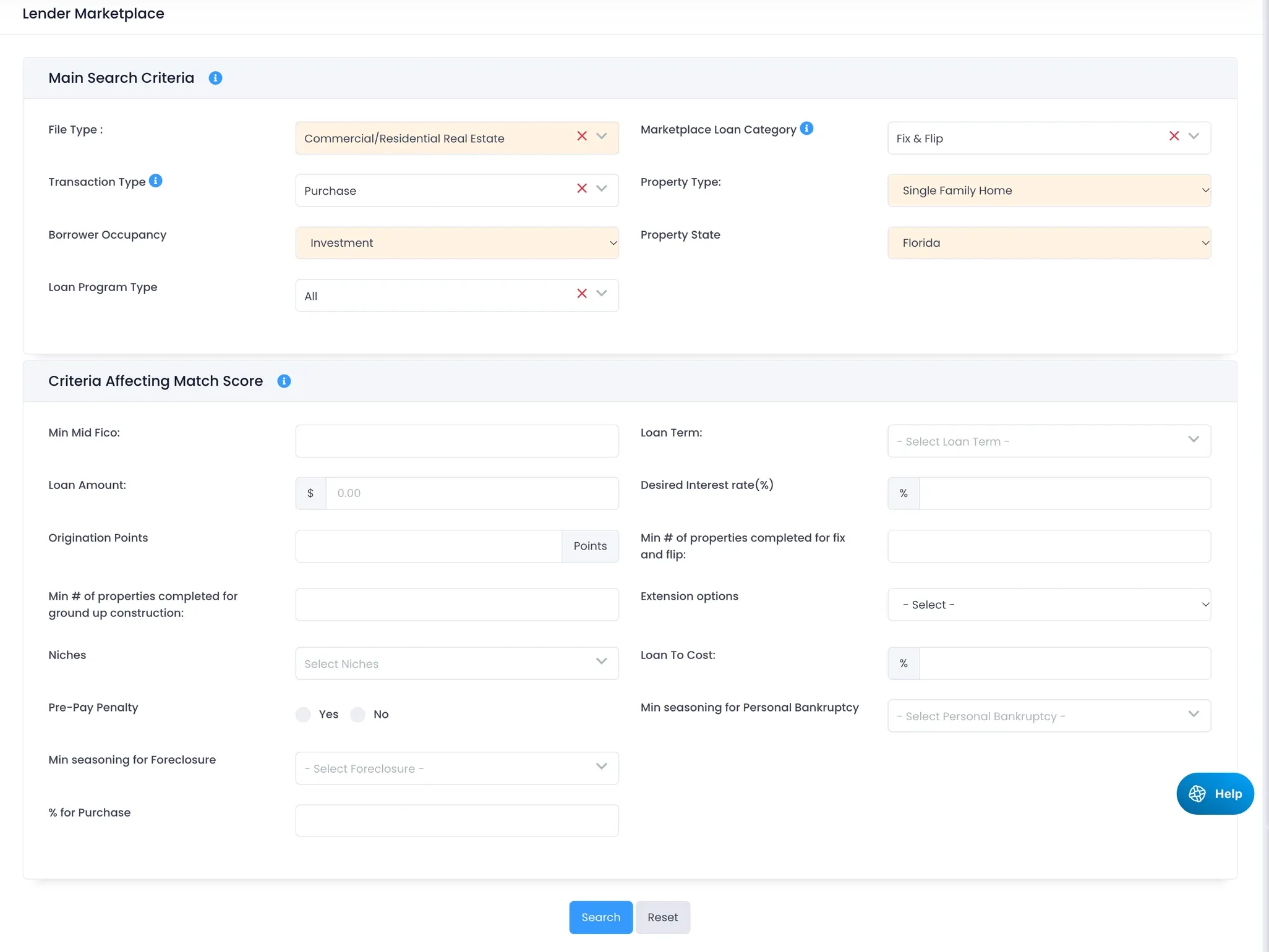Open Property Type Single Family Home dropdown
This screenshot has width=1269, height=952.
click(1049, 190)
